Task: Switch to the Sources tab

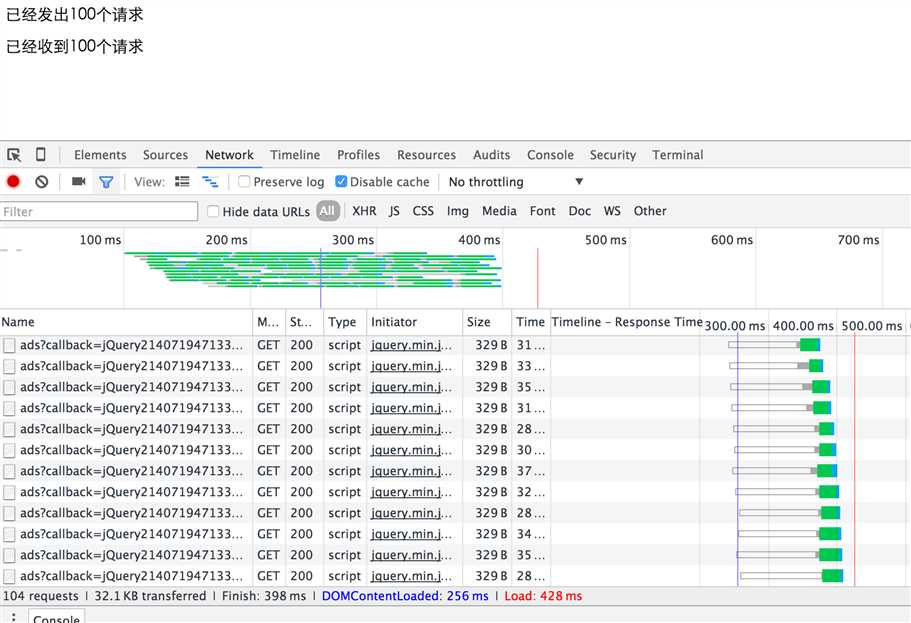Action: coord(166,155)
